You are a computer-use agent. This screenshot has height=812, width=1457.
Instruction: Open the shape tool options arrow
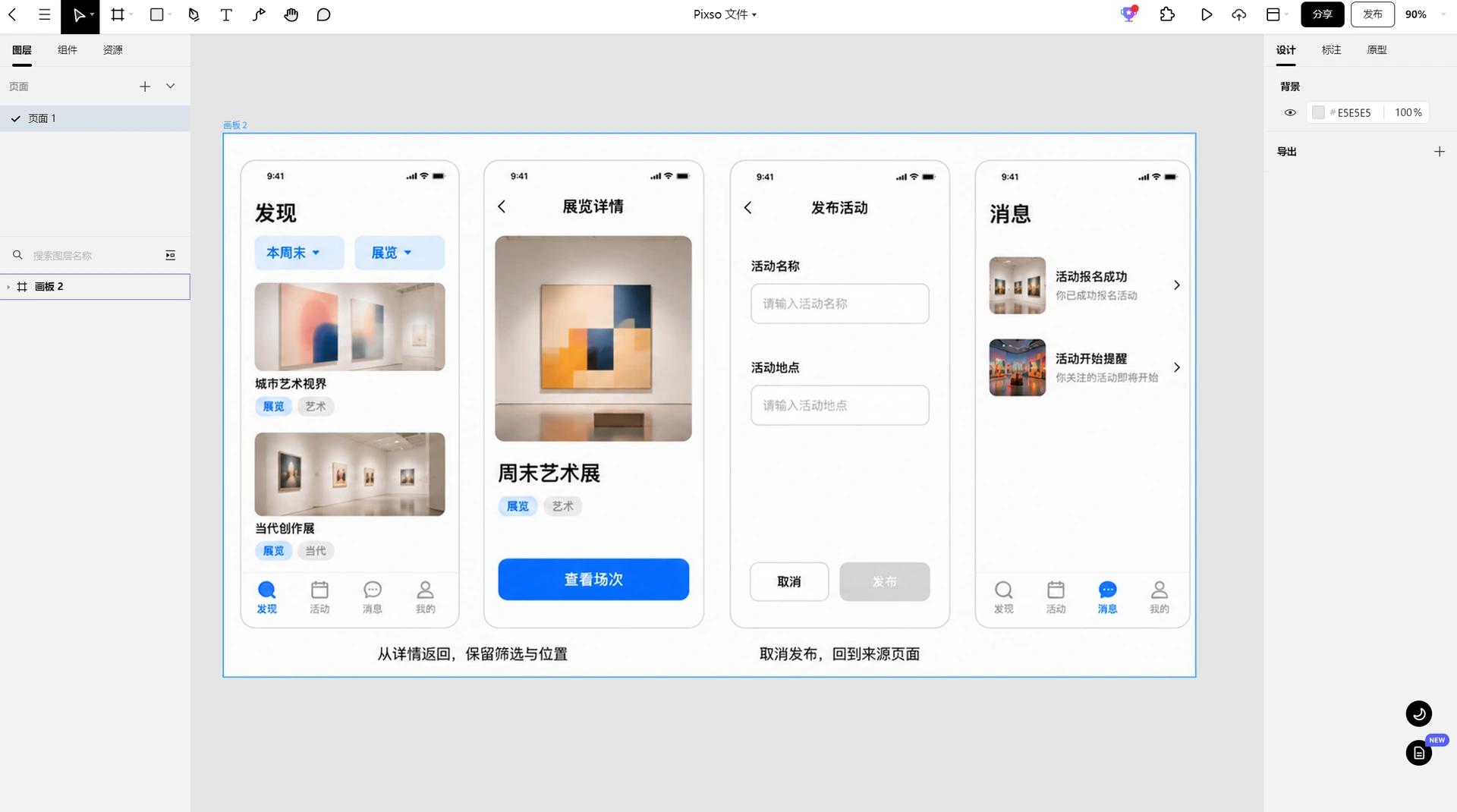tap(170, 14)
